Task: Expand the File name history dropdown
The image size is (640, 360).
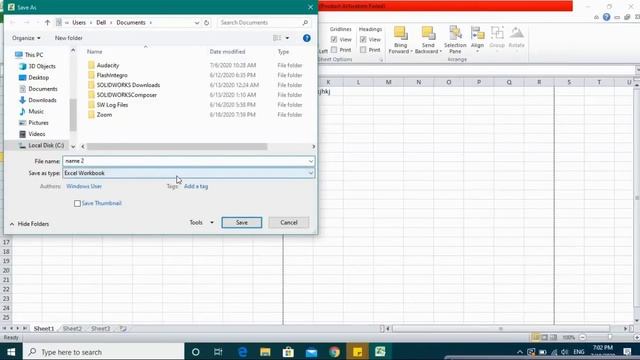Action: (x=311, y=161)
